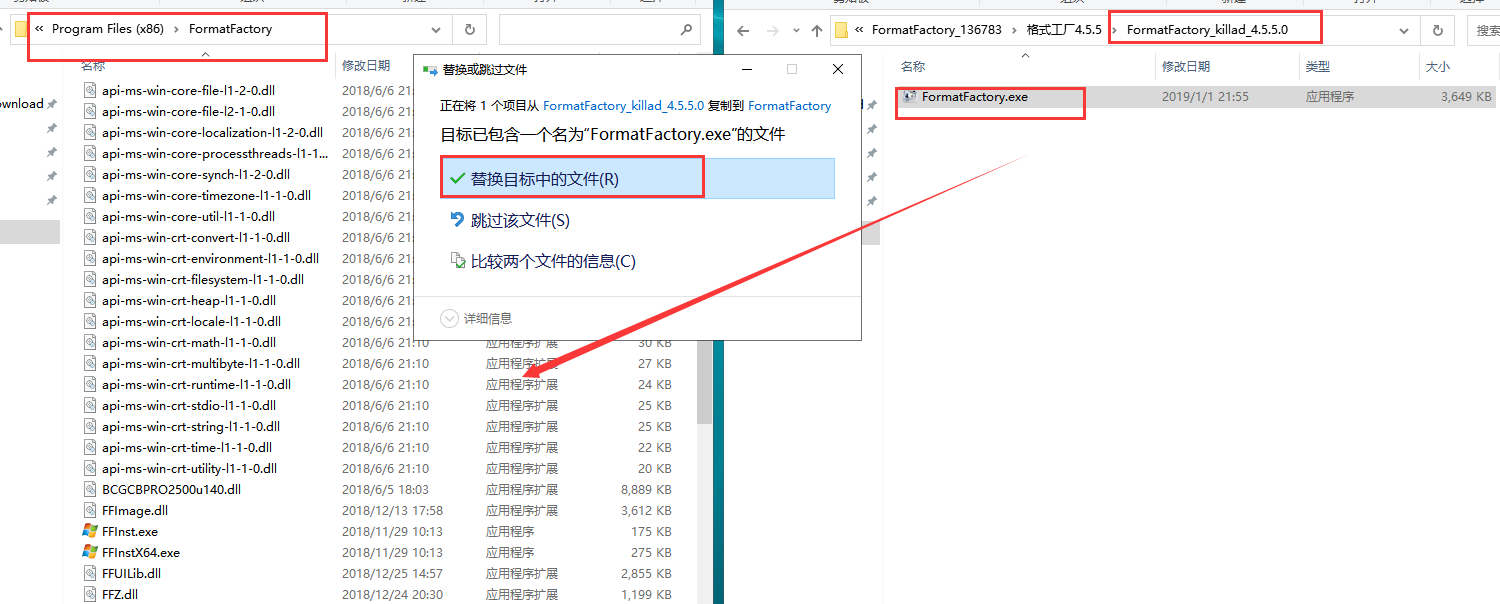Close the replace or skip files dialog
The image size is (1500, 604).
(x=838, y=69)
